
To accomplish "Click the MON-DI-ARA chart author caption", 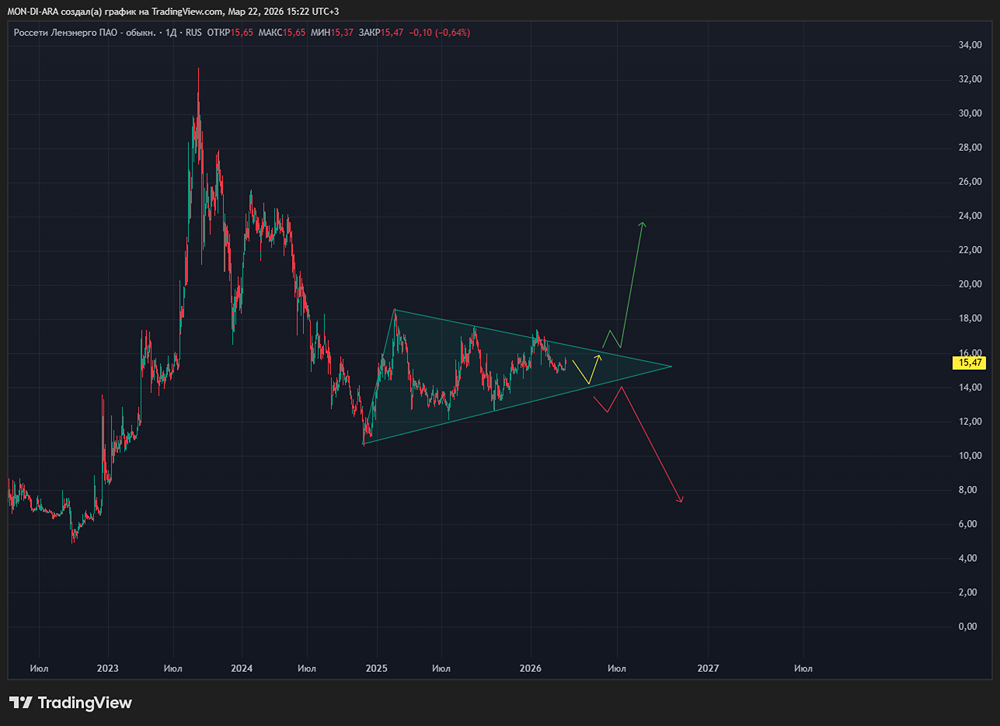I will [173, 11].
